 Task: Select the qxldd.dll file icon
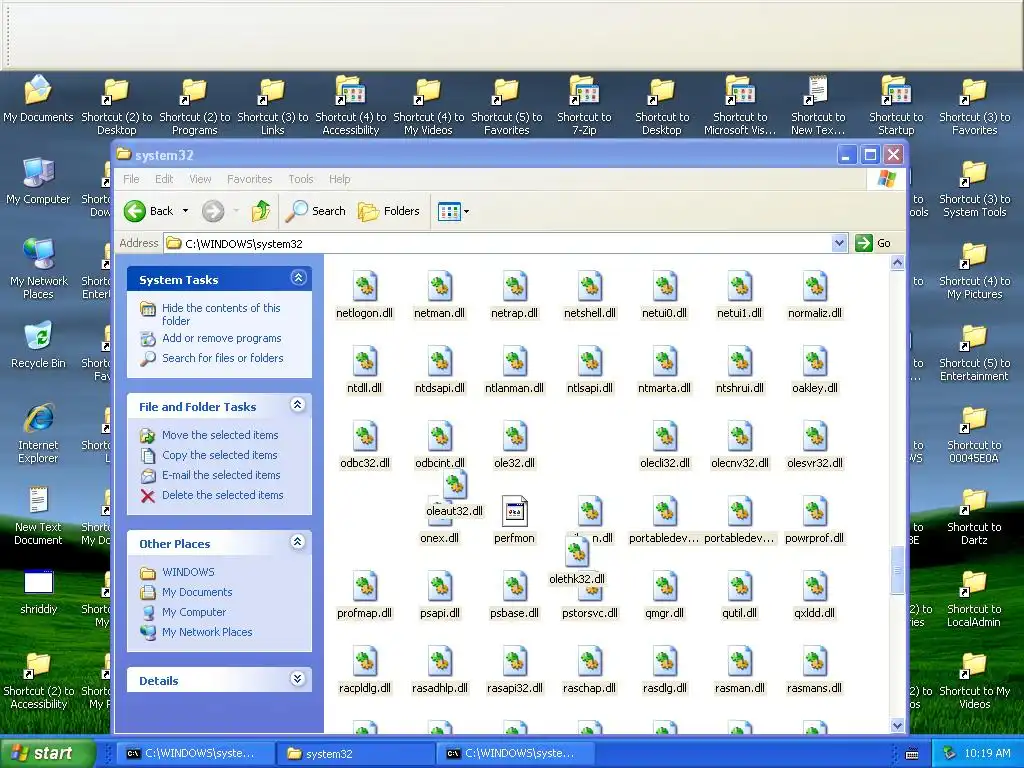tap(814, 587)
